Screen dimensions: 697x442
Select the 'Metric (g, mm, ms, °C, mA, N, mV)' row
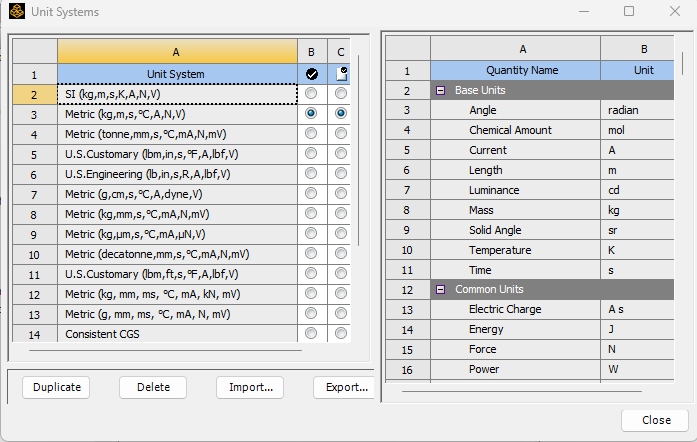(x=177, y=314)
